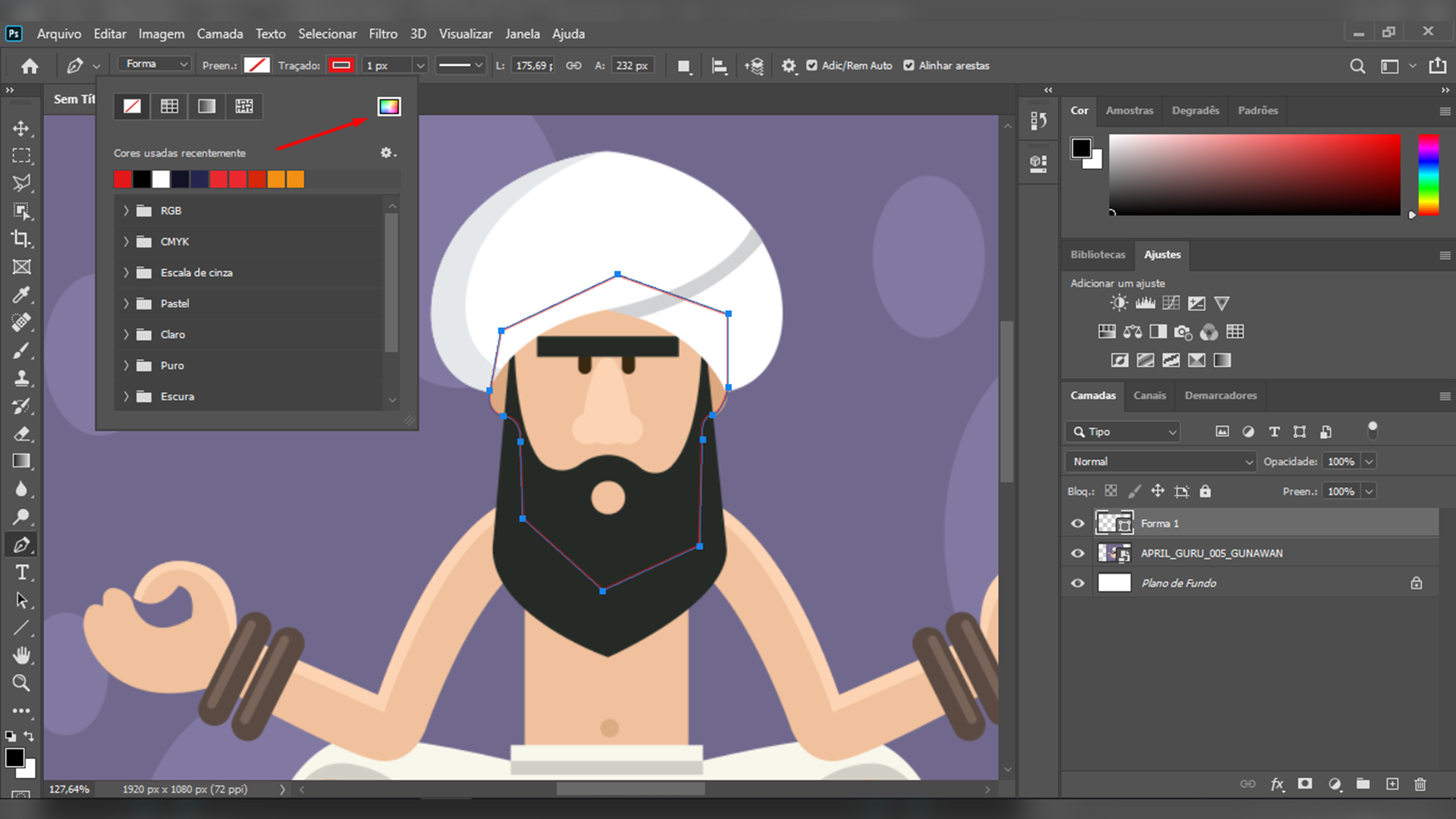Open the Arquivo menu
The image size is (1456, 819).
coord(59,33)
